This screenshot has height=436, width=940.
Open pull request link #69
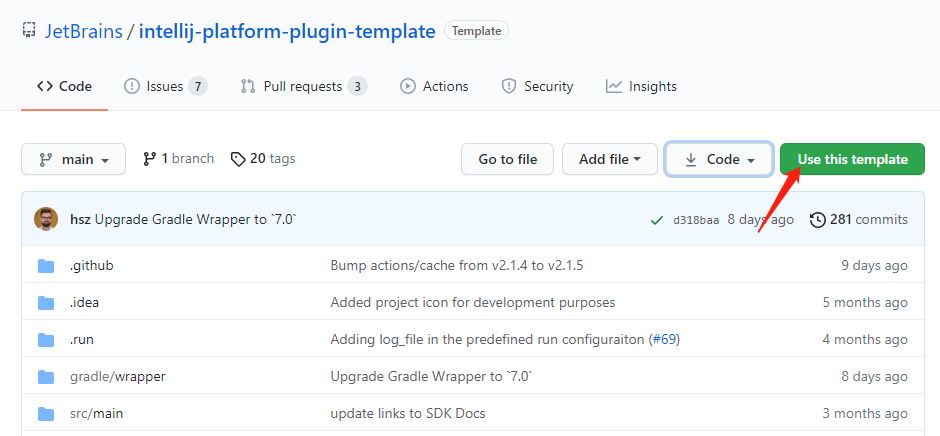coord(664,339)
